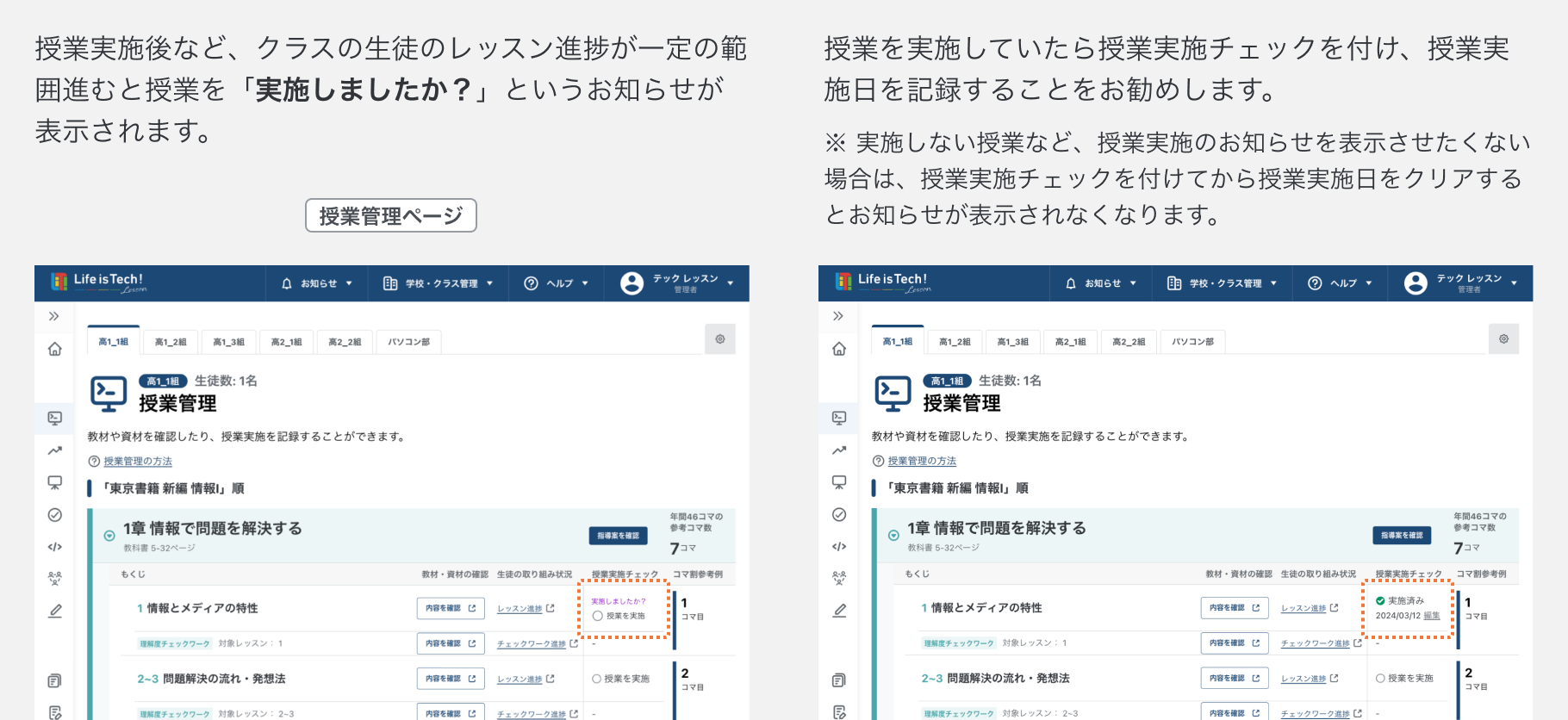1568x720 pixels.
Task: Click Life is Tech logo in left screenshot
Action: 98,282
